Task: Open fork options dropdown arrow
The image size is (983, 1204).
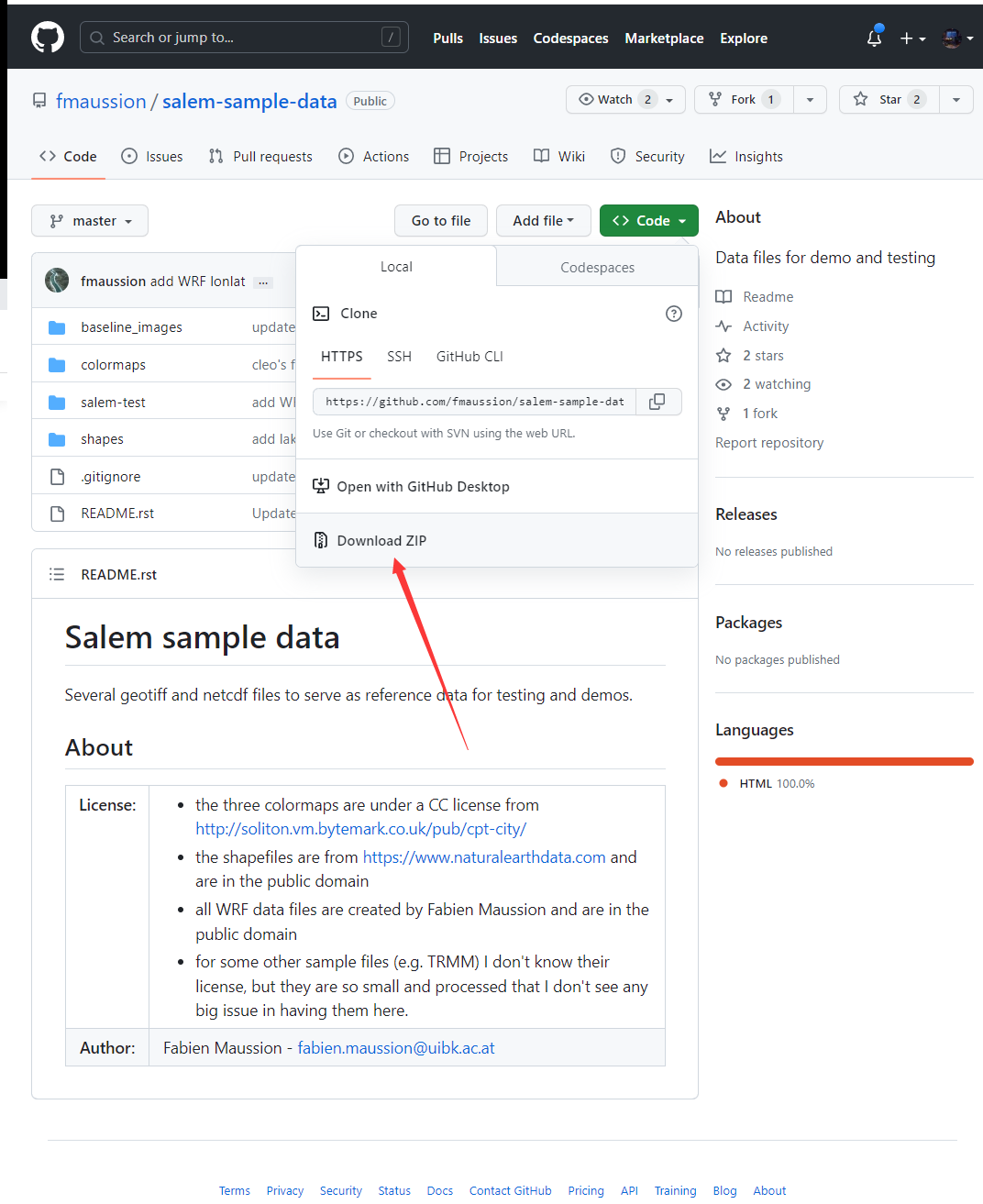Action: tap(810, 99)
